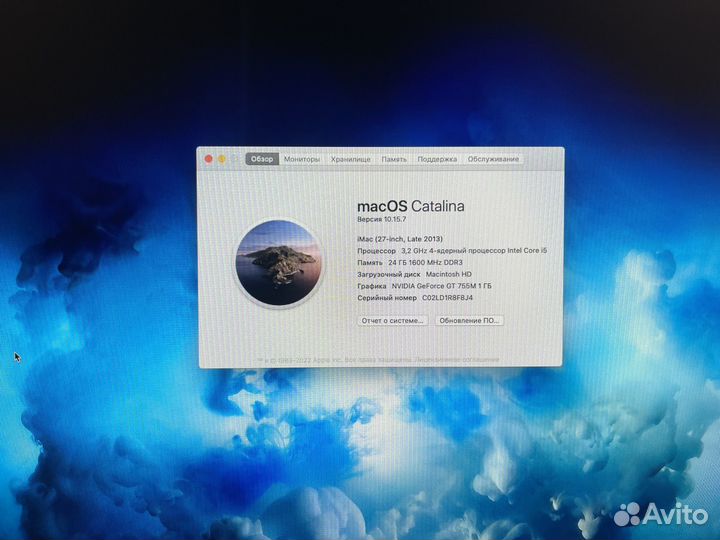The width and height of the screenshot is (720, 540).
Task: Select the Память tab
Action: pyautogui.click(x=394, y=159)
